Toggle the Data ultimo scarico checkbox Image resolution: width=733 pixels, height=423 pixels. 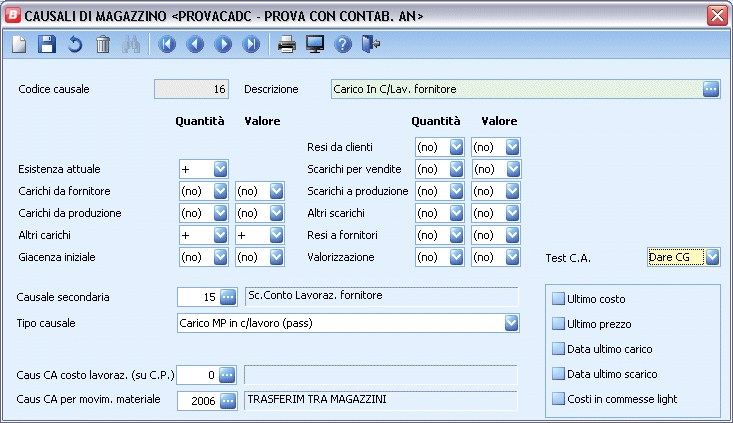pyautogui.click(x=558, y=373)
